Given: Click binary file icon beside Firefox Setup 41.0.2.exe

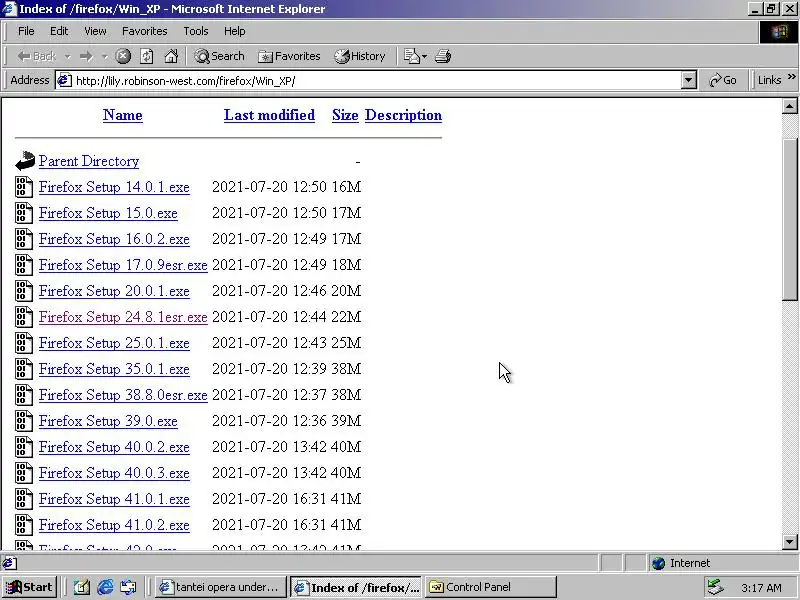Looking at the screenshot, I should tap(23, 525).
